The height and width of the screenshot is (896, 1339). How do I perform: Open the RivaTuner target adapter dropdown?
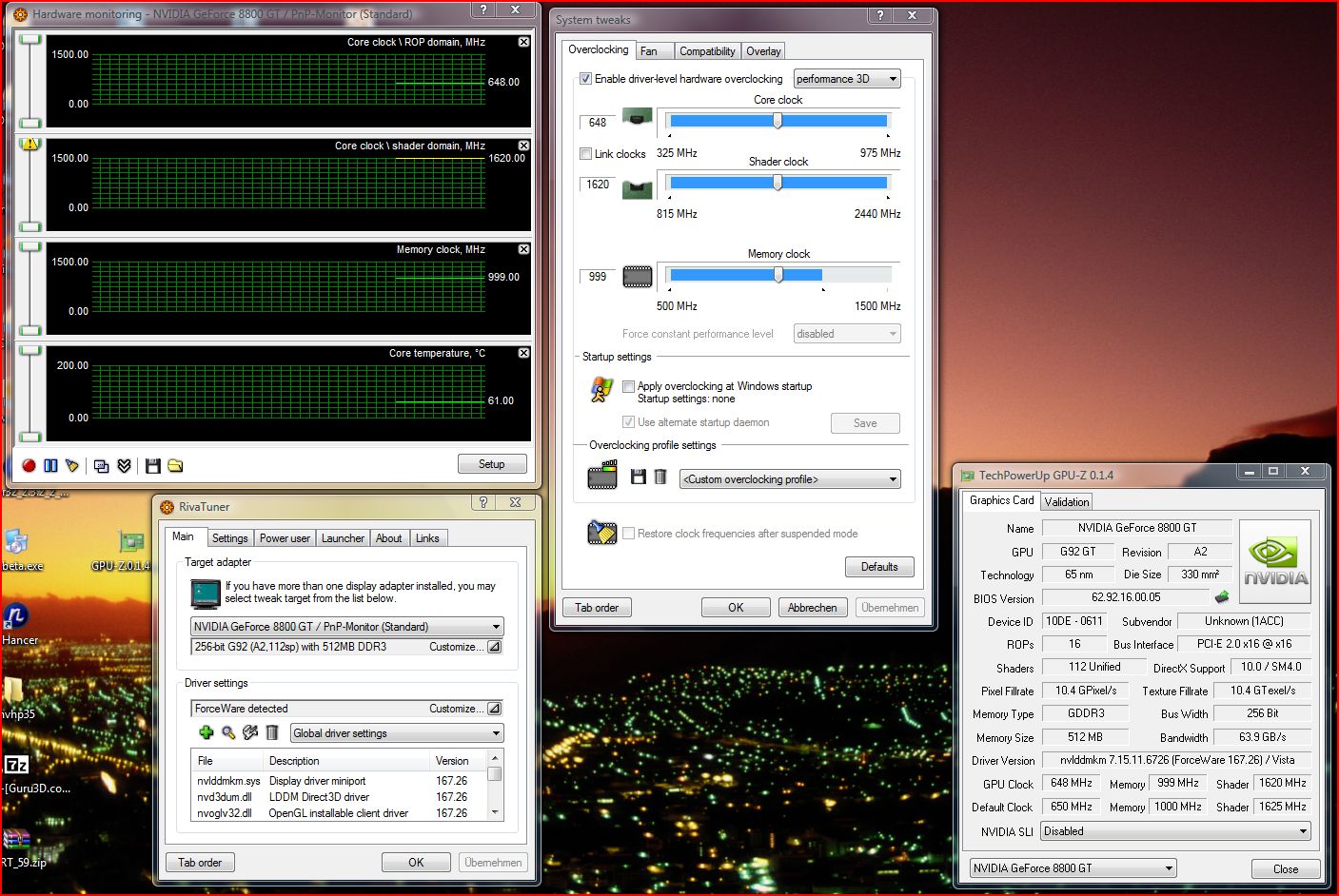[347, 627]
